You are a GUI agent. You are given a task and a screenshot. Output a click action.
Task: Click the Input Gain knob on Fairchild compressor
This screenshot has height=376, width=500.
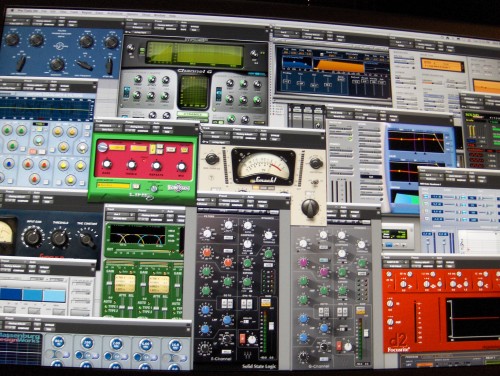coord(32,236)
